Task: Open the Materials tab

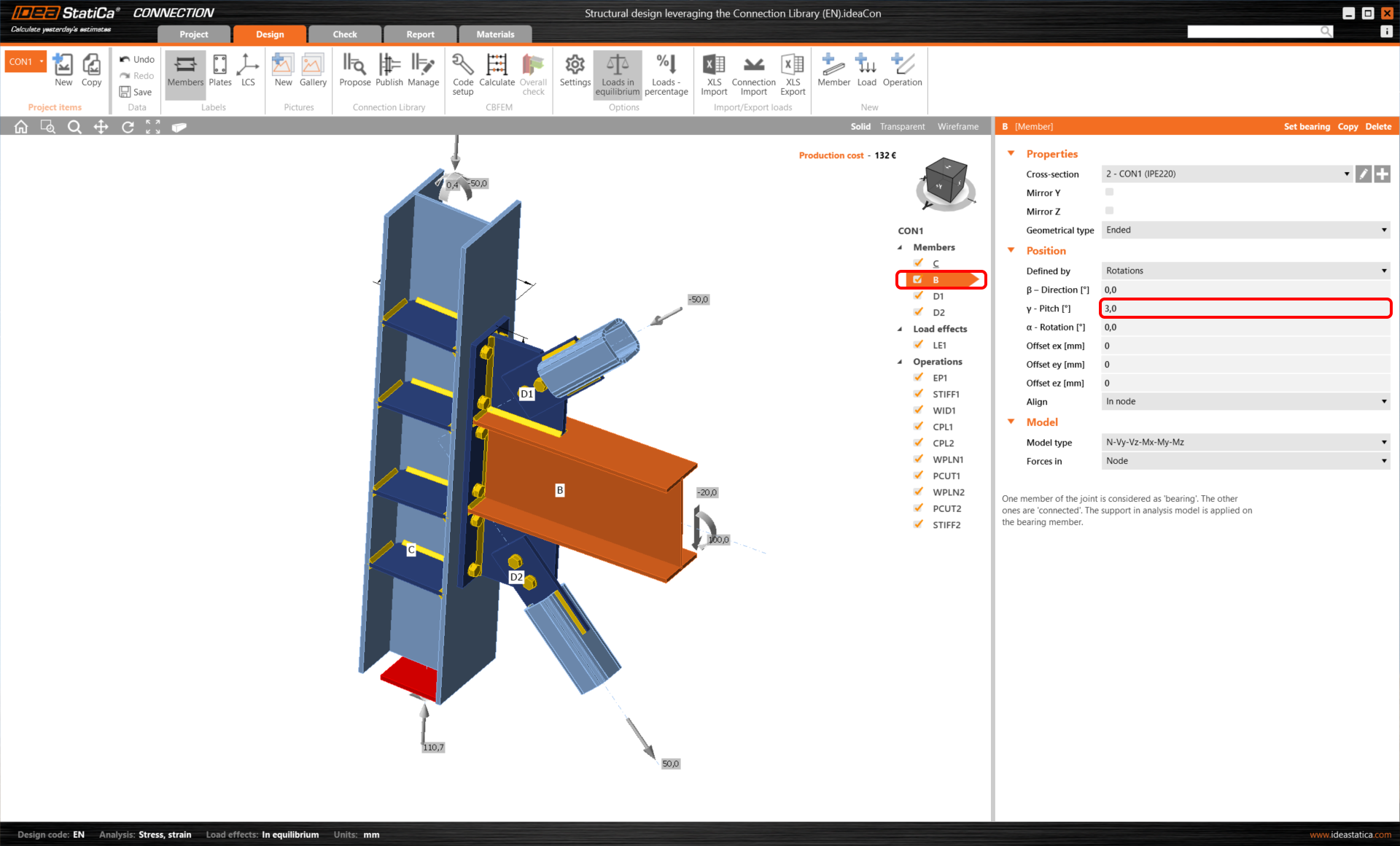Action: [x=495, y=34]
